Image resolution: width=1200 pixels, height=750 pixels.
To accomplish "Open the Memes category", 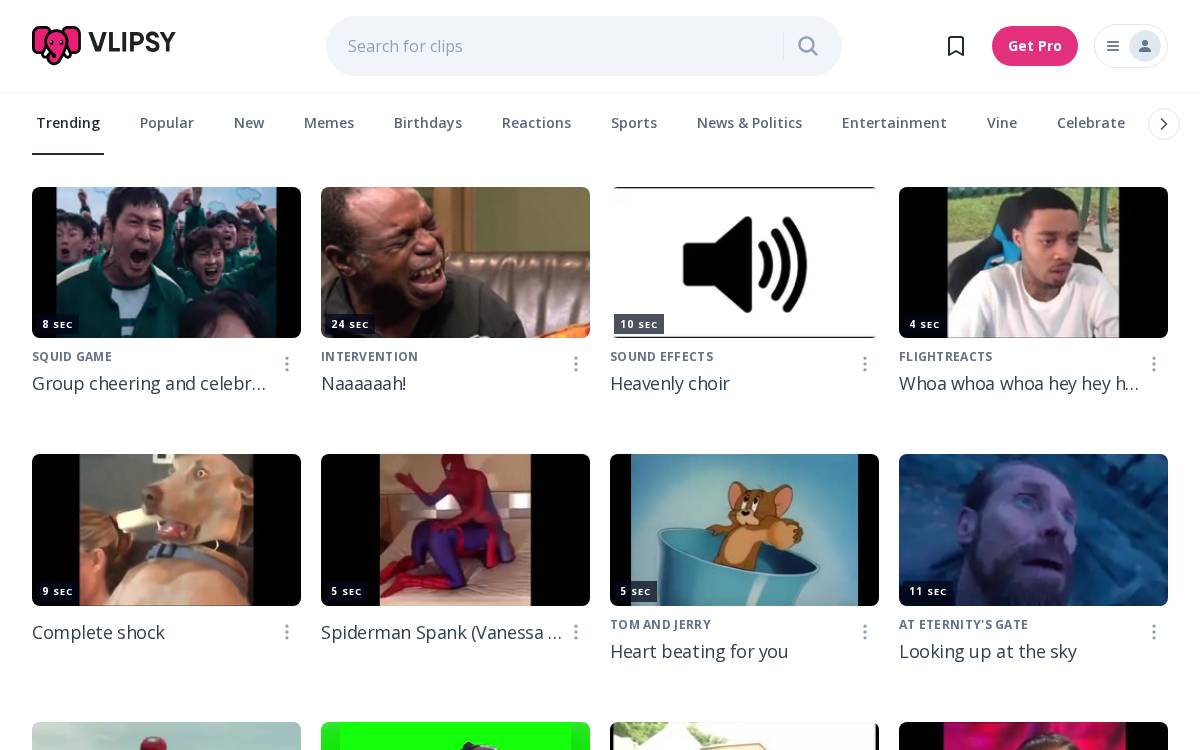I will tap(329, 123).
